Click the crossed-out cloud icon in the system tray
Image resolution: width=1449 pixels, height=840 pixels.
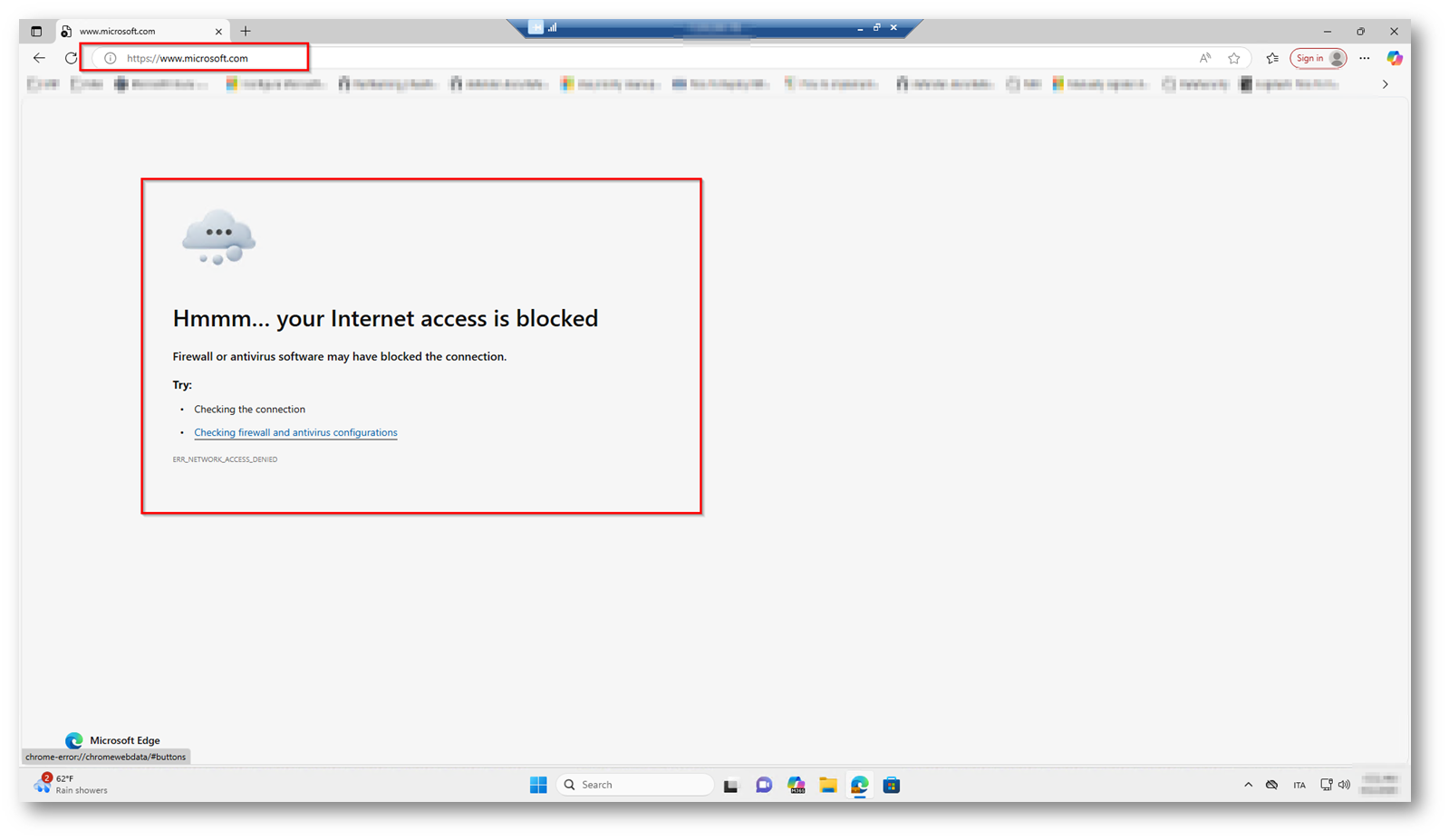pyautogui.click(x=1272, y=785)
